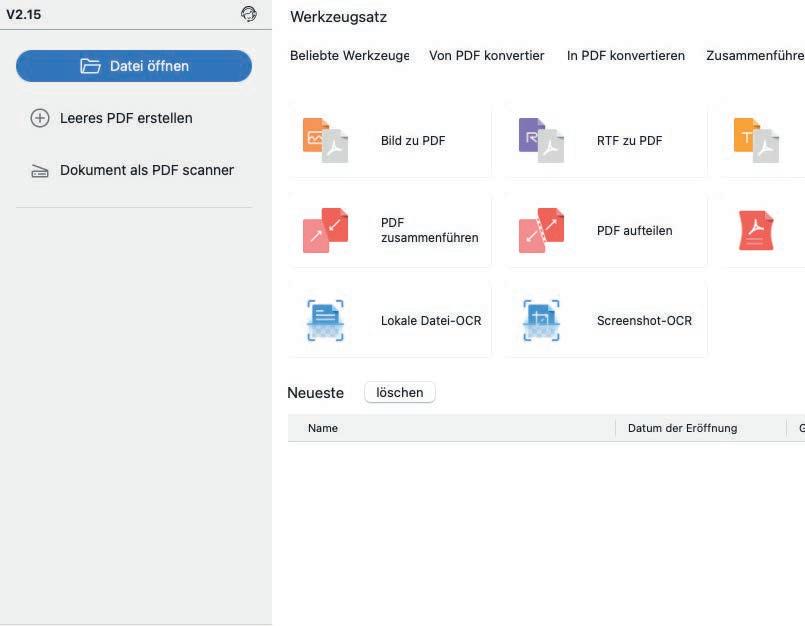Image resolution: width=805 pixels, height=626 pixels.
Task: Click the Datei öffnen button
Action: coord(134,66)
